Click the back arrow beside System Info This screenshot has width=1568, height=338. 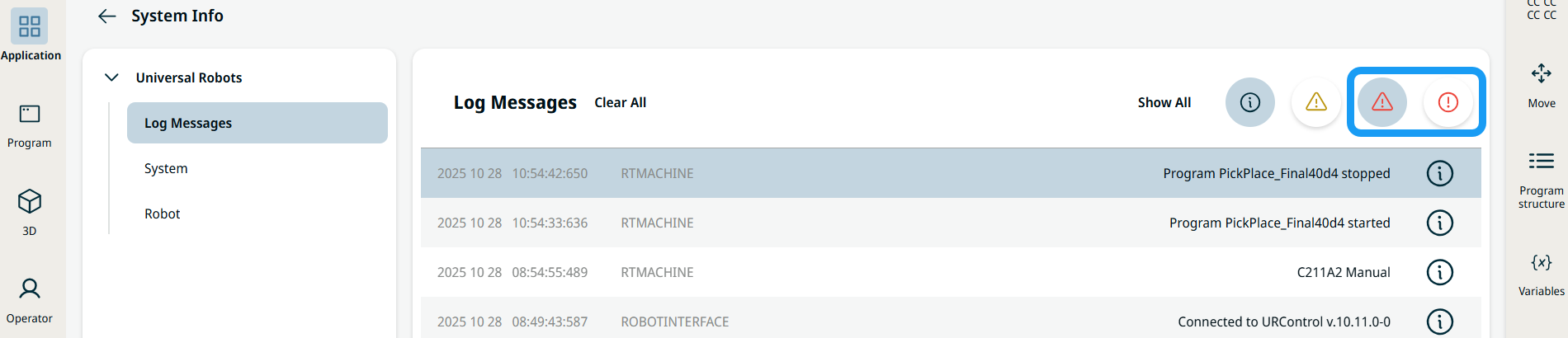click(106, 16)
